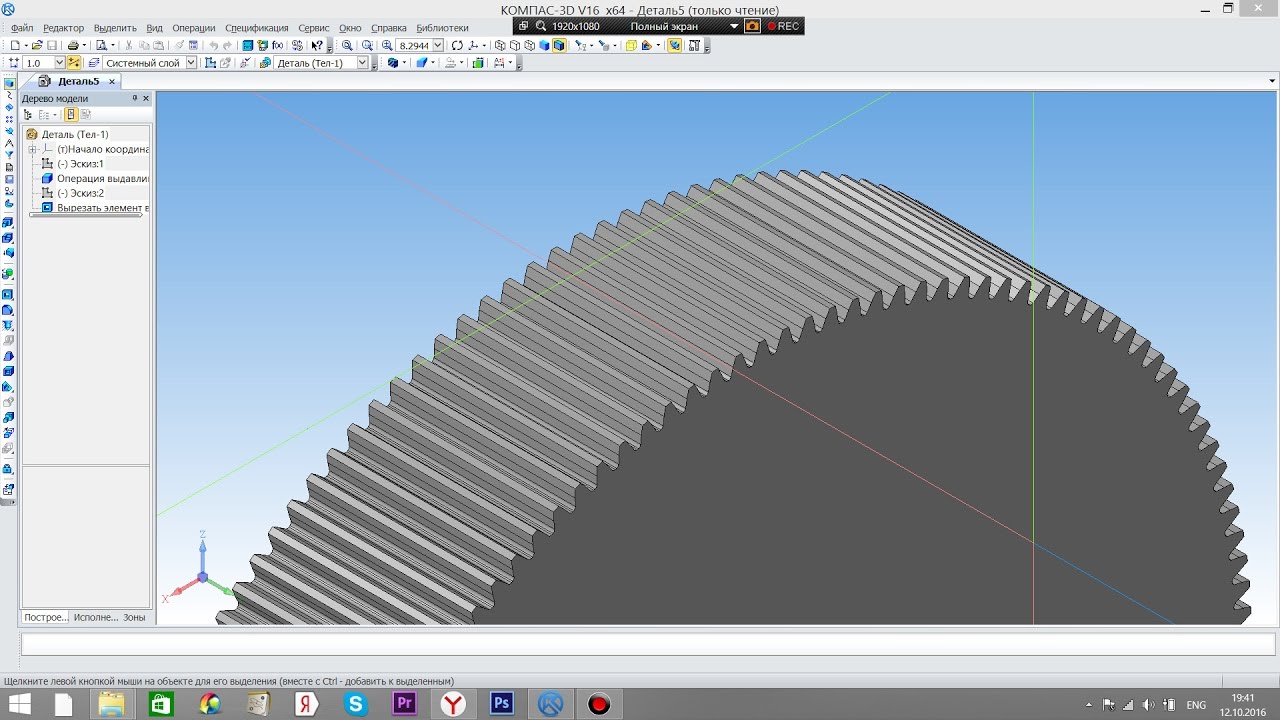Click the filter funnel icon in left toolbar
The height and width of the screenshot is (720, 1280).
[9, 154]
